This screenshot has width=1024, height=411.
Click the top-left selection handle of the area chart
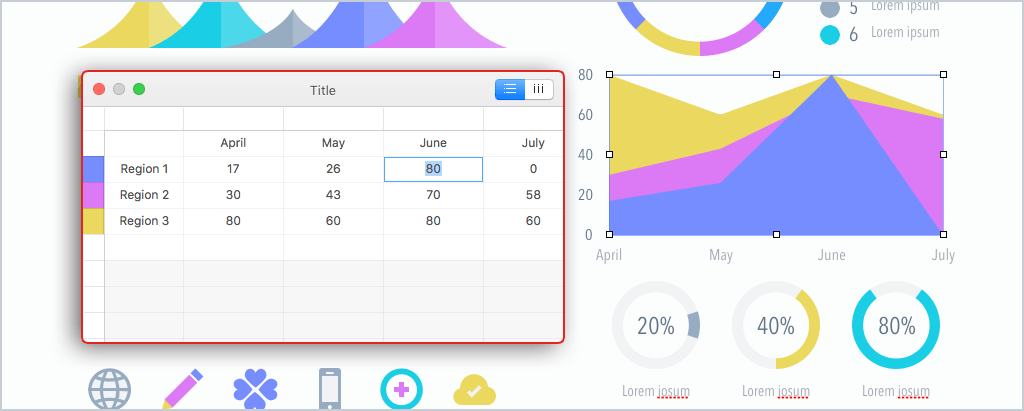tap(609, 74)
